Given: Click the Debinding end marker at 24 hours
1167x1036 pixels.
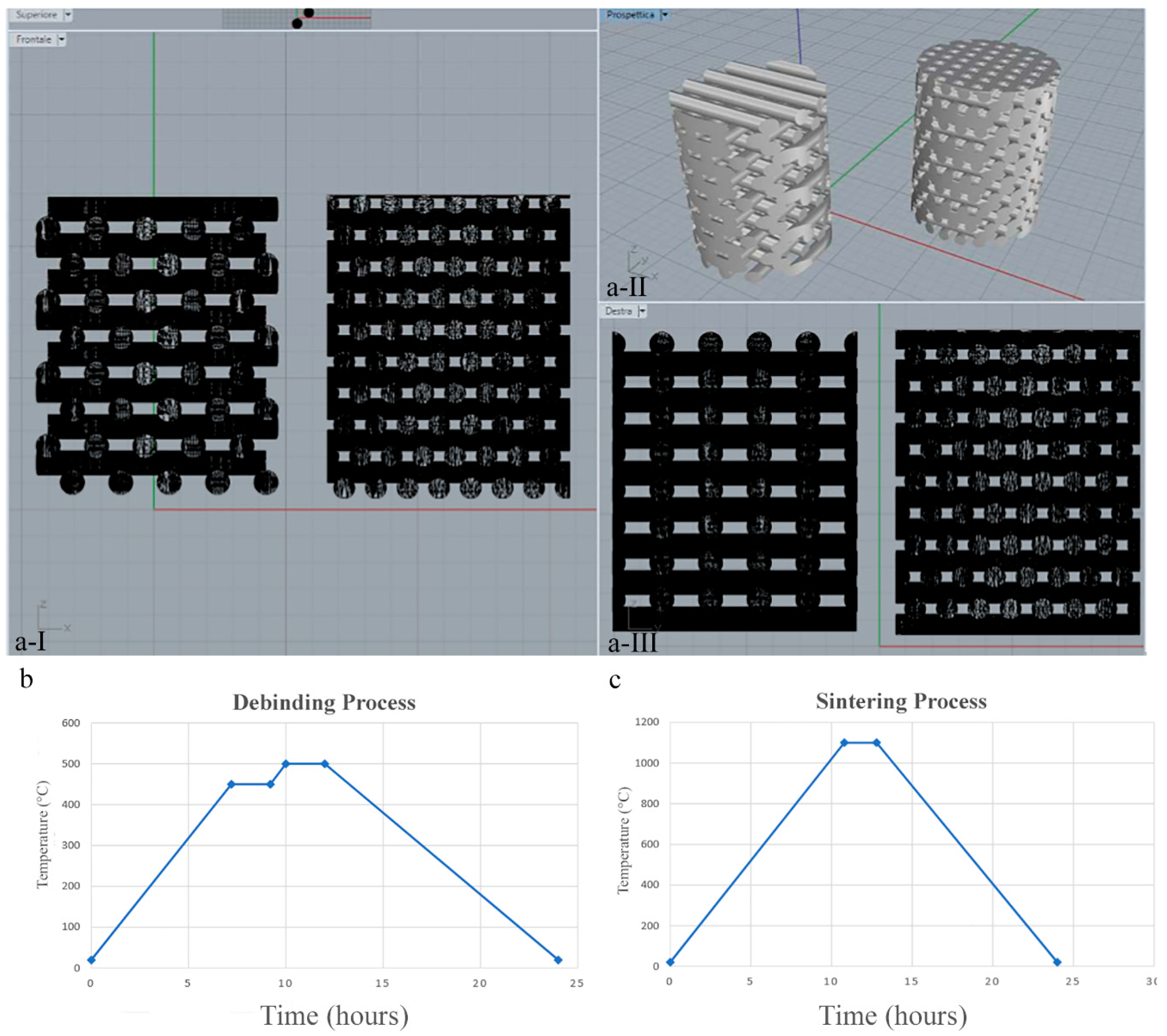Looking at the screenshot, I should tap(558, 960).
